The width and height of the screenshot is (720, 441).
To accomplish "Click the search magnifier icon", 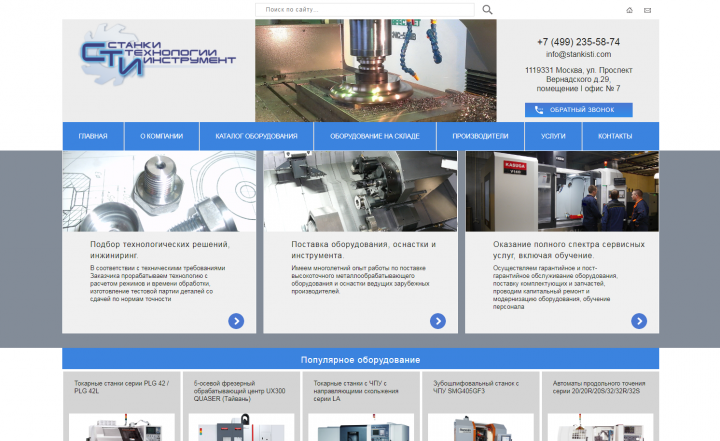I will [487, 10].
